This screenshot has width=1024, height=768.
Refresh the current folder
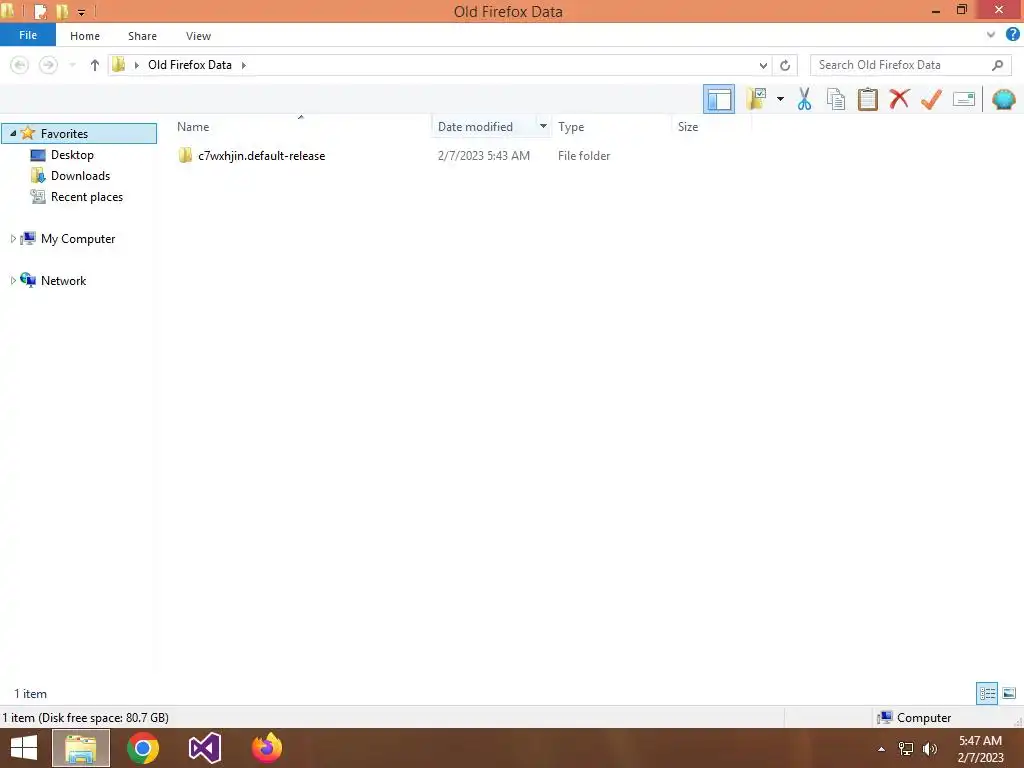785,65
